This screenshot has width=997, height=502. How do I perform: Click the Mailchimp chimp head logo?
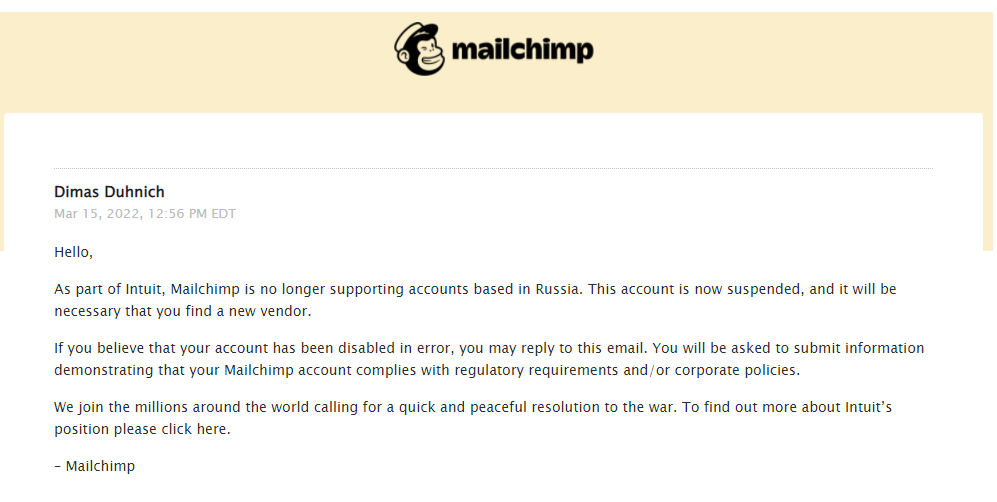(x=420, y=49)
